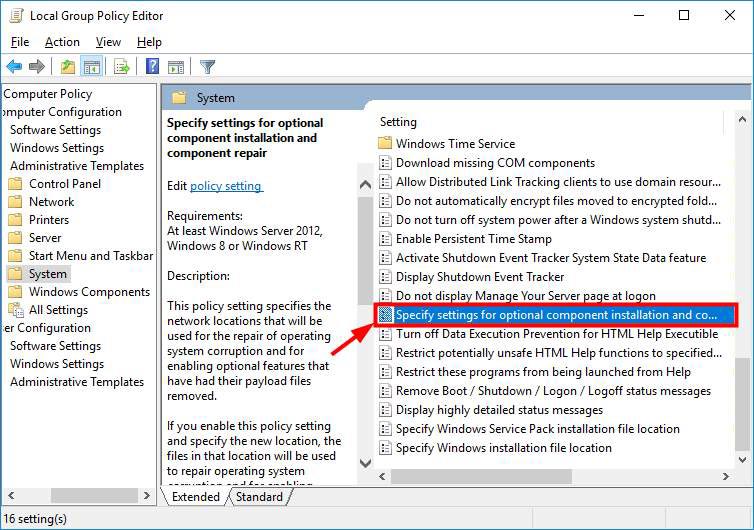
Task: Switch to the Extended tab
Action: (x=196, y=497)
